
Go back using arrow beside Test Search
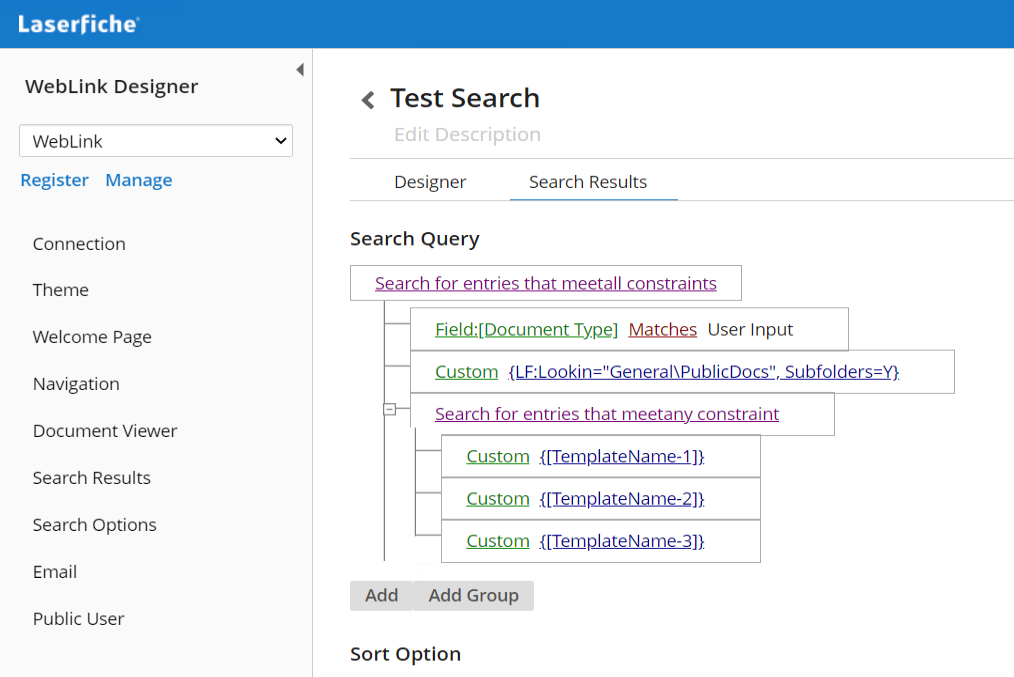click(368, 100)
